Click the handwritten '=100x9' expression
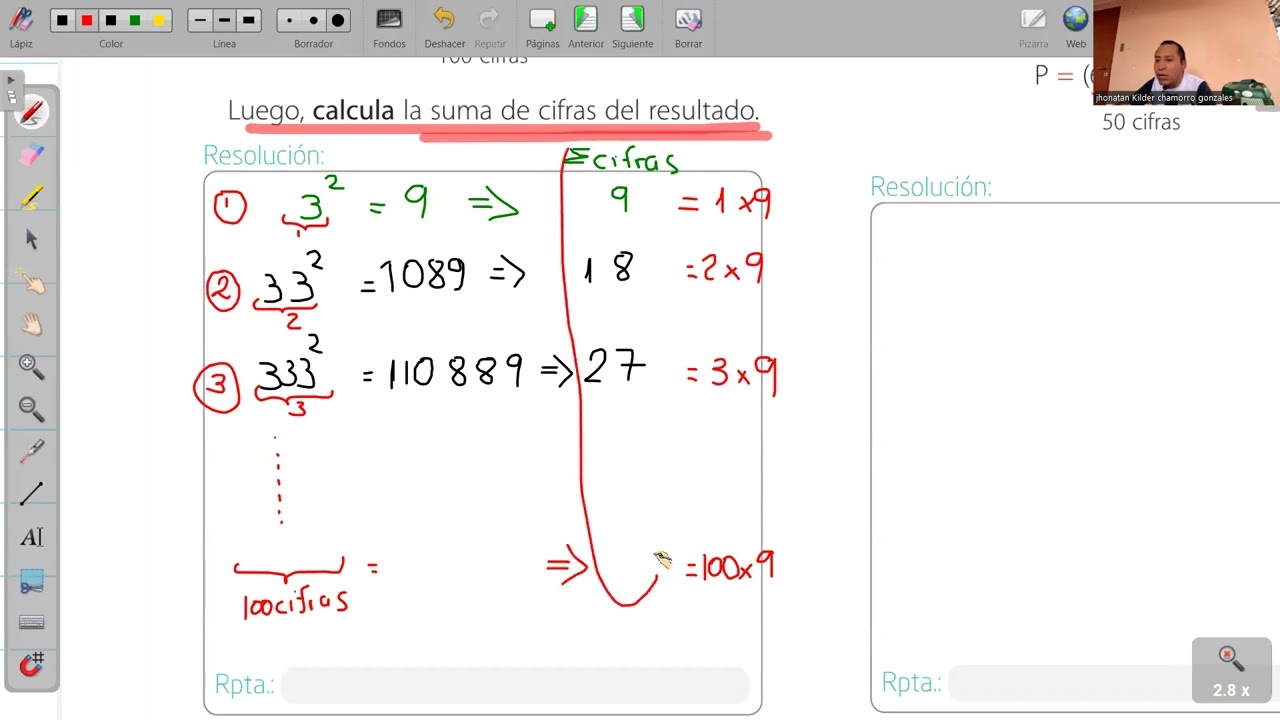Image resolution: width=1280 pixels, height=720 pixels. (729, 567)
